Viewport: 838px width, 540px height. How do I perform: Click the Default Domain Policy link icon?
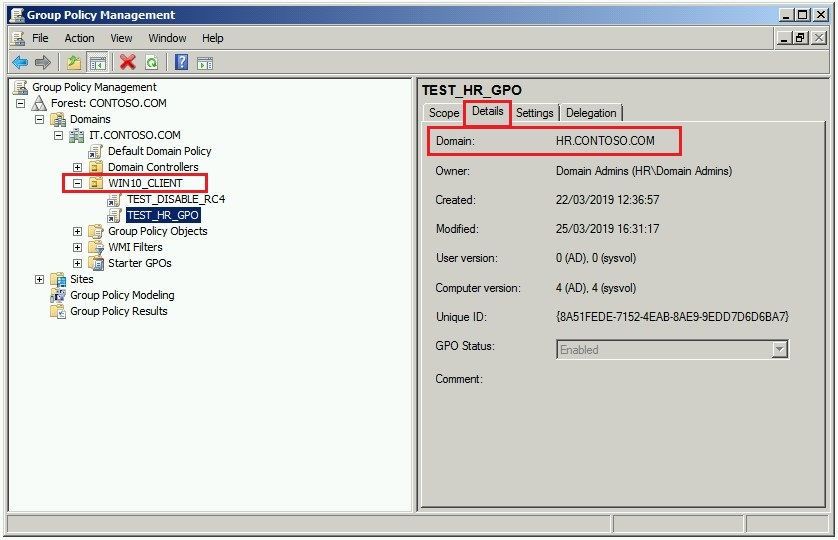click(96, 151)
